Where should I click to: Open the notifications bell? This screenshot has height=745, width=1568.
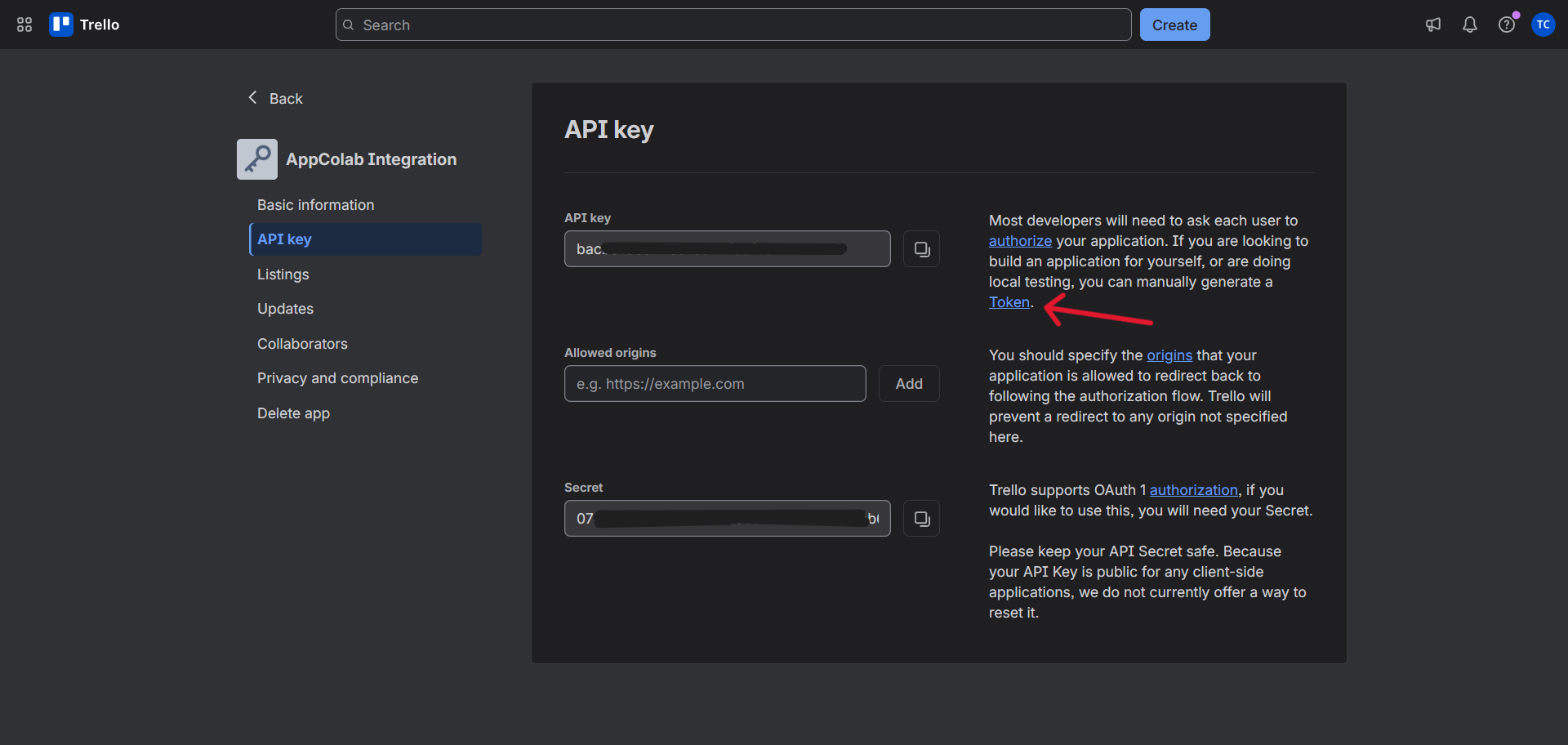(1470, 25)
